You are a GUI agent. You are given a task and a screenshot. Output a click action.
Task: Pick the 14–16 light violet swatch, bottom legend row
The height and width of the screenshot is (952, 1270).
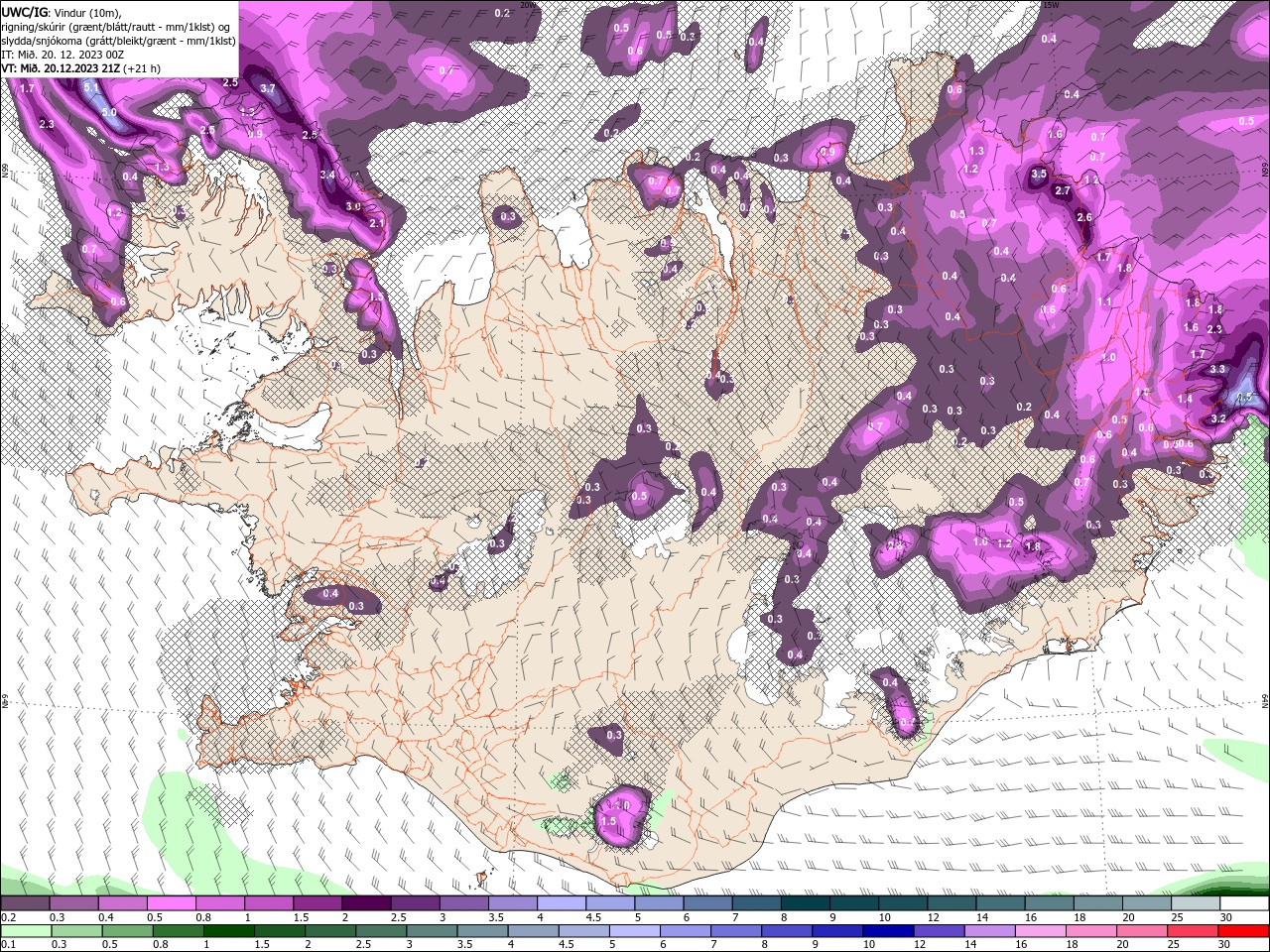pos(989,930)
